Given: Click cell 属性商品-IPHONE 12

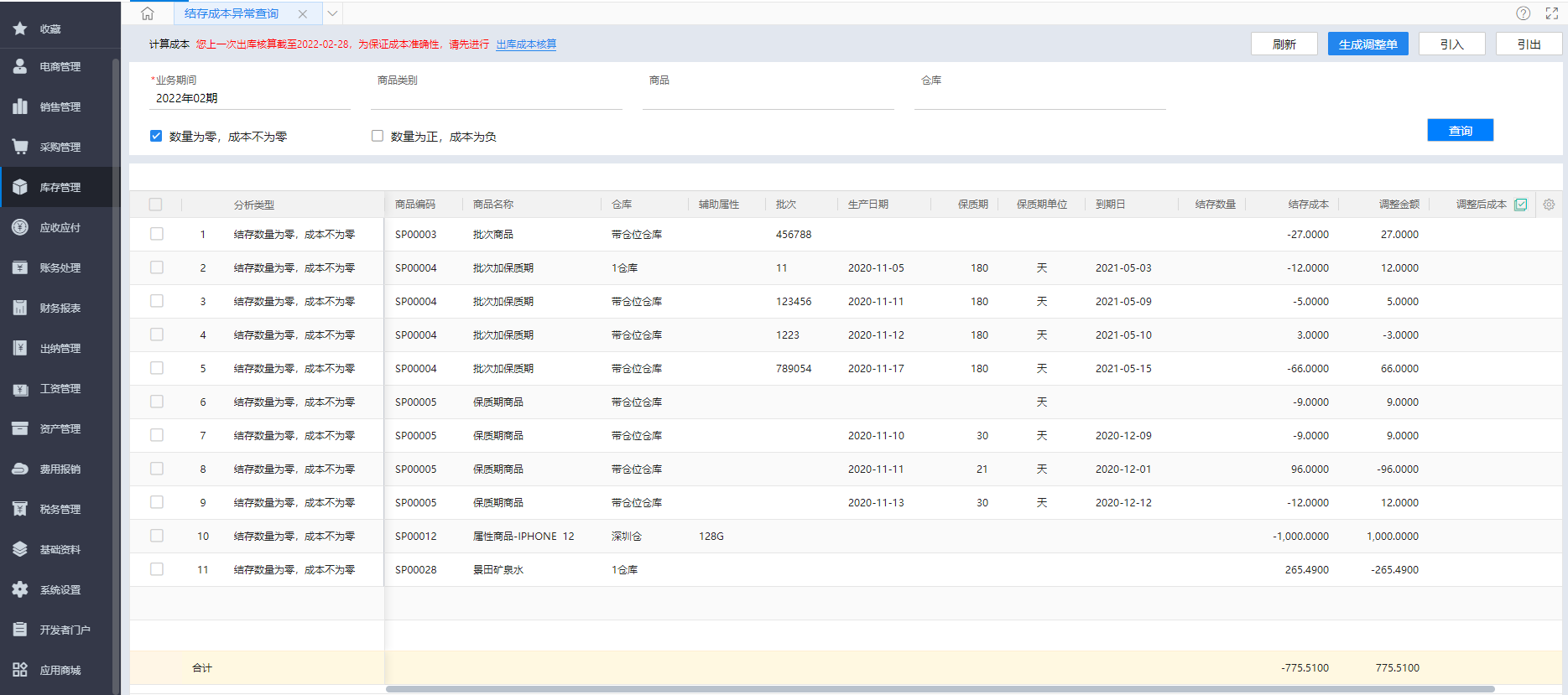Looking at the screenshot, I should pyautogui.click(x=524, y=536).
